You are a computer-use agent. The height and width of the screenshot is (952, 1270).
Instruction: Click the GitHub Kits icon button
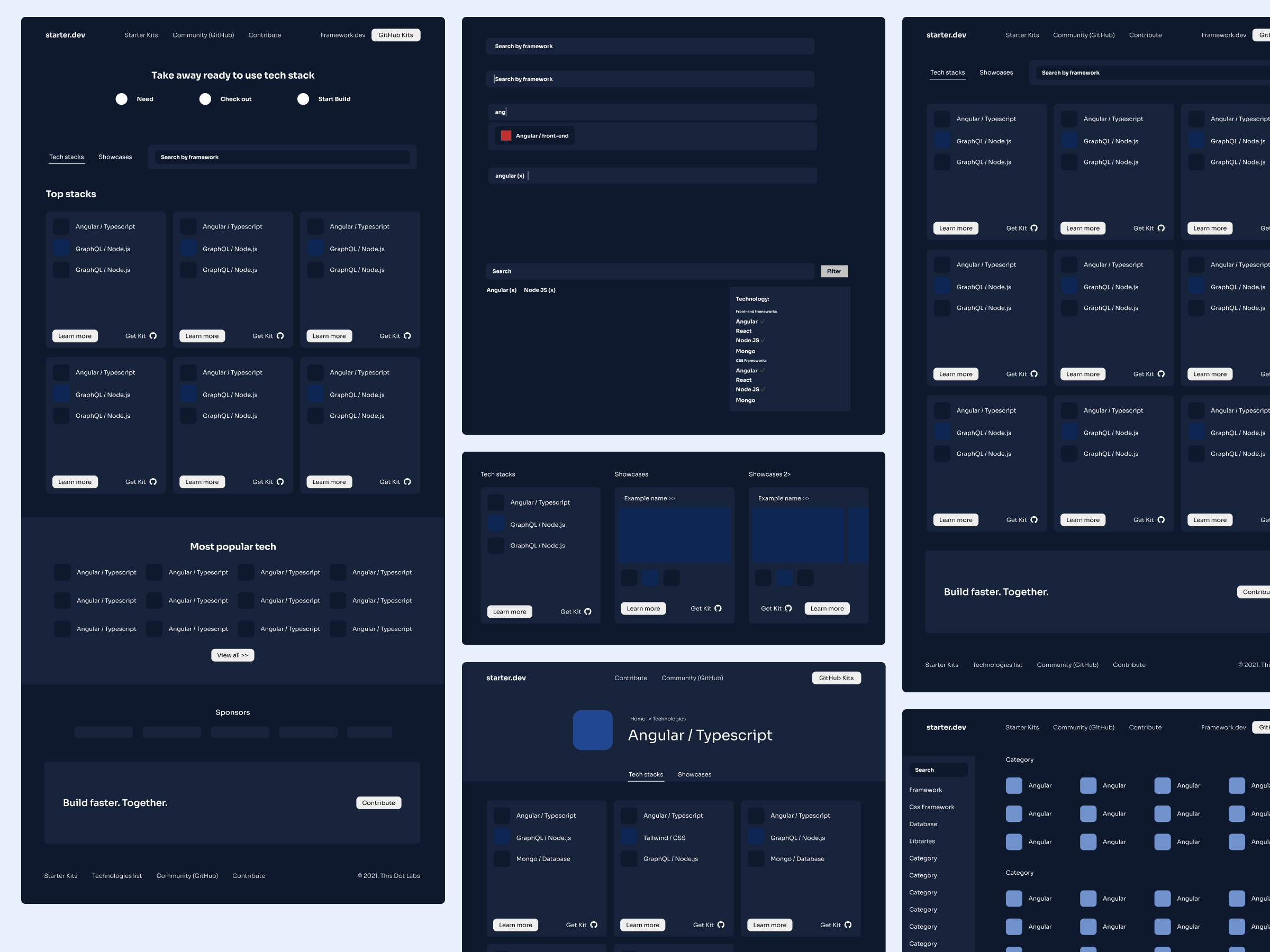click(396, 34)
